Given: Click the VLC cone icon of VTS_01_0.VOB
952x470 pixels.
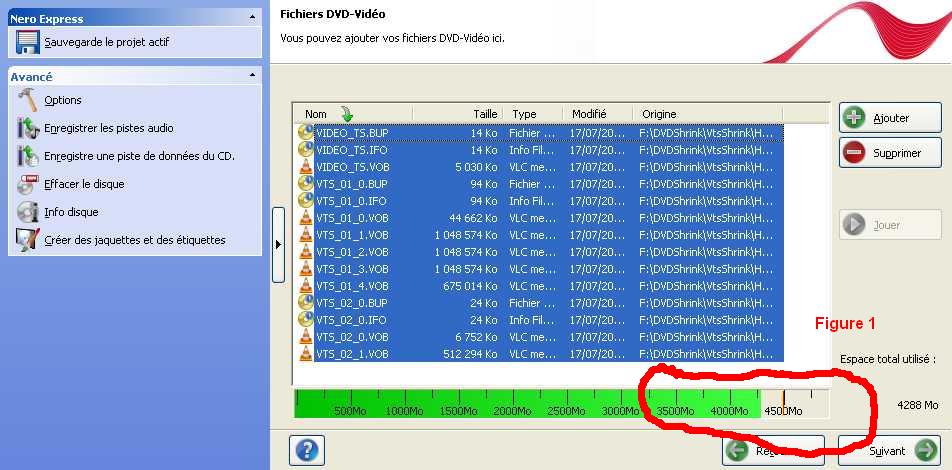Looking at the screenshot, I should click(306, 217).
